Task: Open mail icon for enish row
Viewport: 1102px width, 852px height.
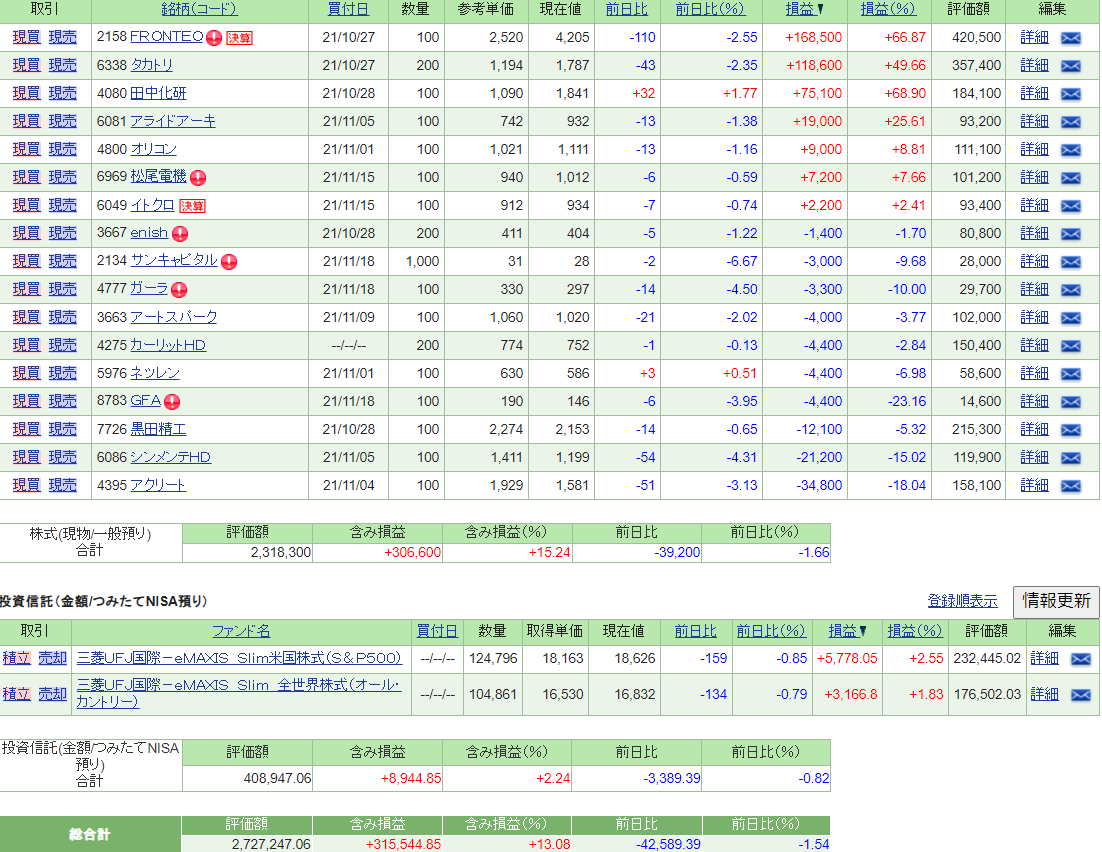Action: coord(1070,234)
